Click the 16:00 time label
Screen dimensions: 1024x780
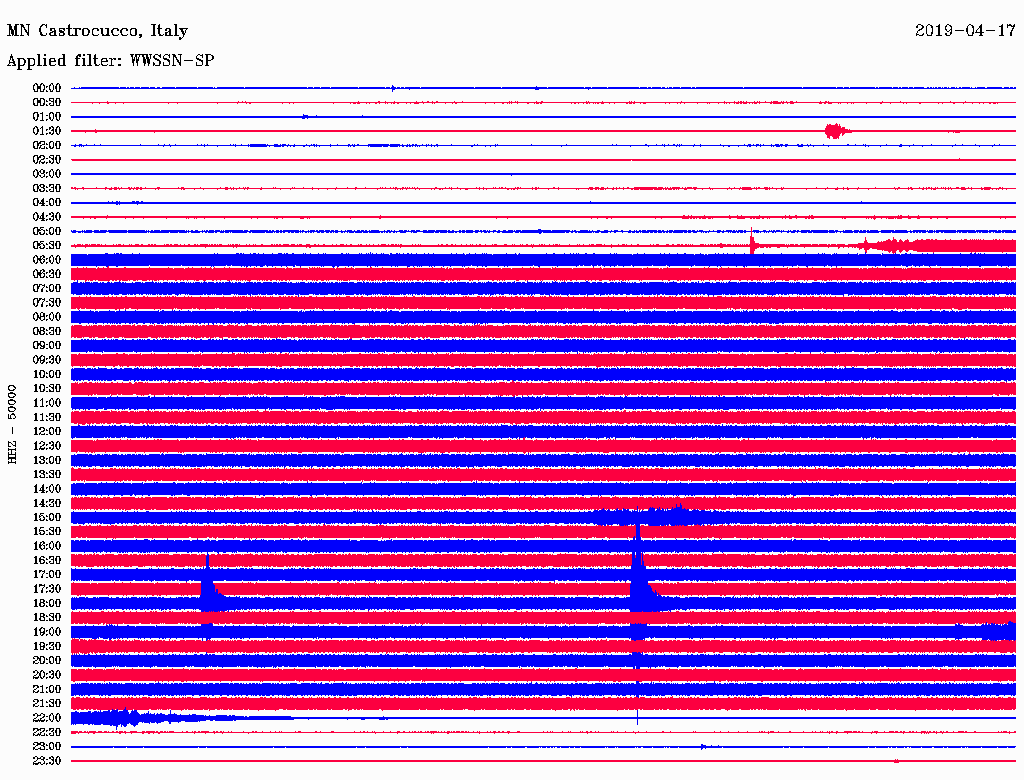47,545
